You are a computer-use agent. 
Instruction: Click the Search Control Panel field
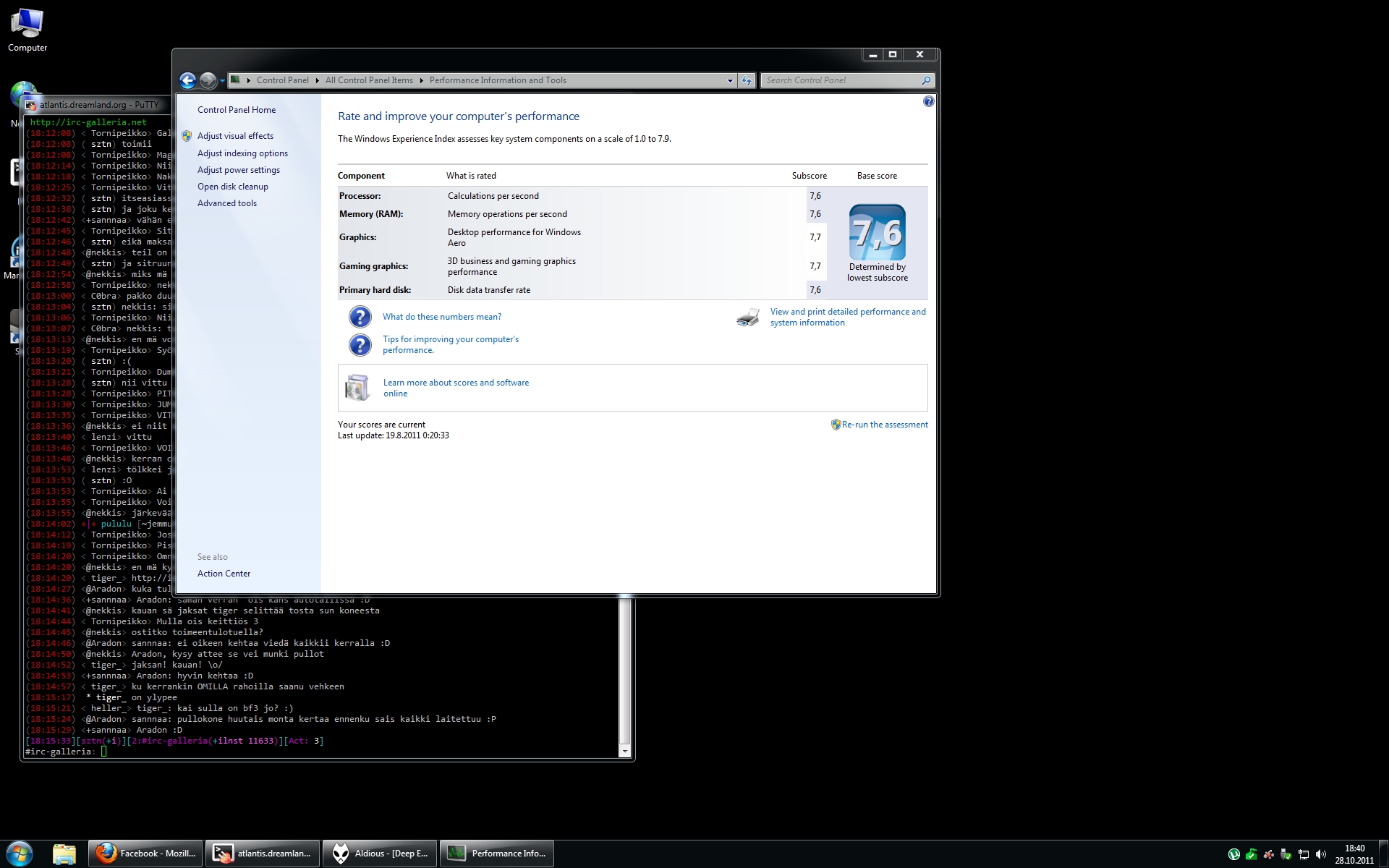(x=839, y=80)
